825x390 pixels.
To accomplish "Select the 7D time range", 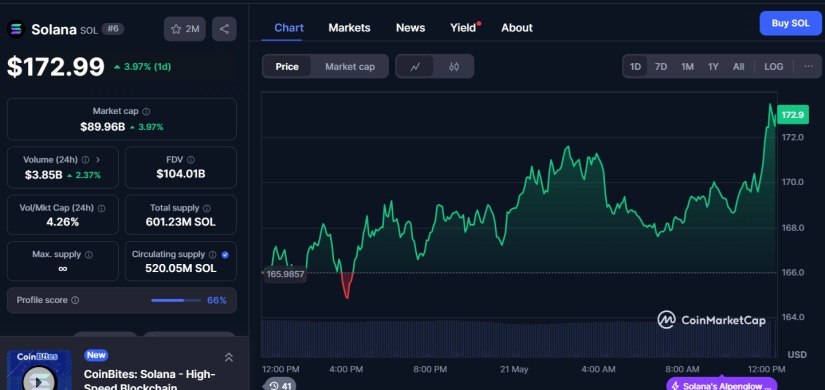I will pyautogui.click(x=661, y=66).
